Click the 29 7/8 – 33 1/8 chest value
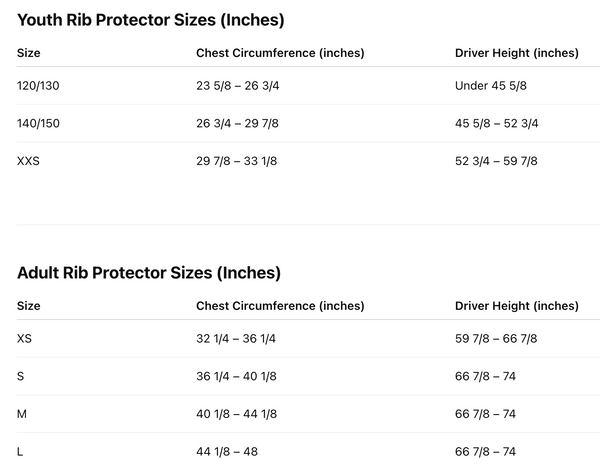 236,161
